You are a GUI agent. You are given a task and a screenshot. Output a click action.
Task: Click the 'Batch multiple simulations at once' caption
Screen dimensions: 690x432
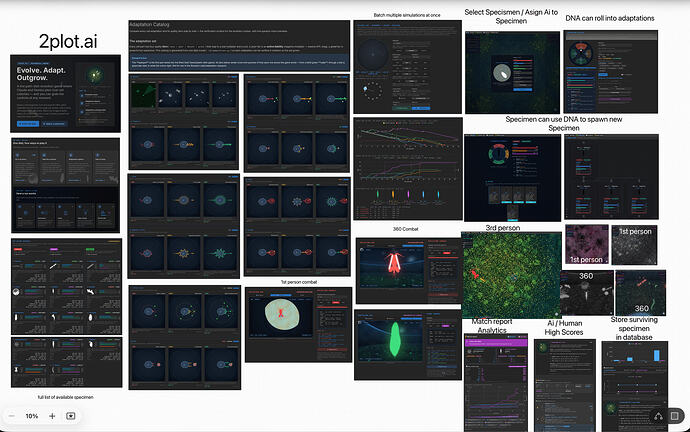407,15
